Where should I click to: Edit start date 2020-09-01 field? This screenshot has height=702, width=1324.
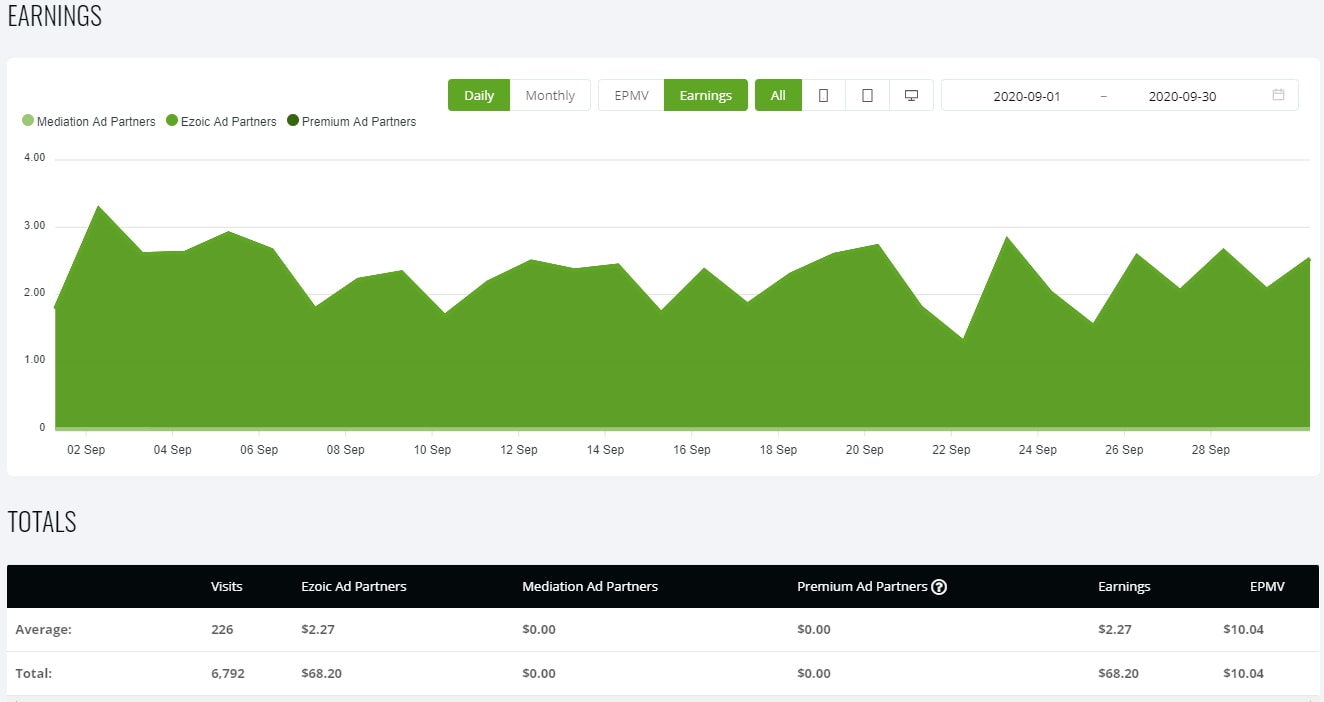(1027, 96)
